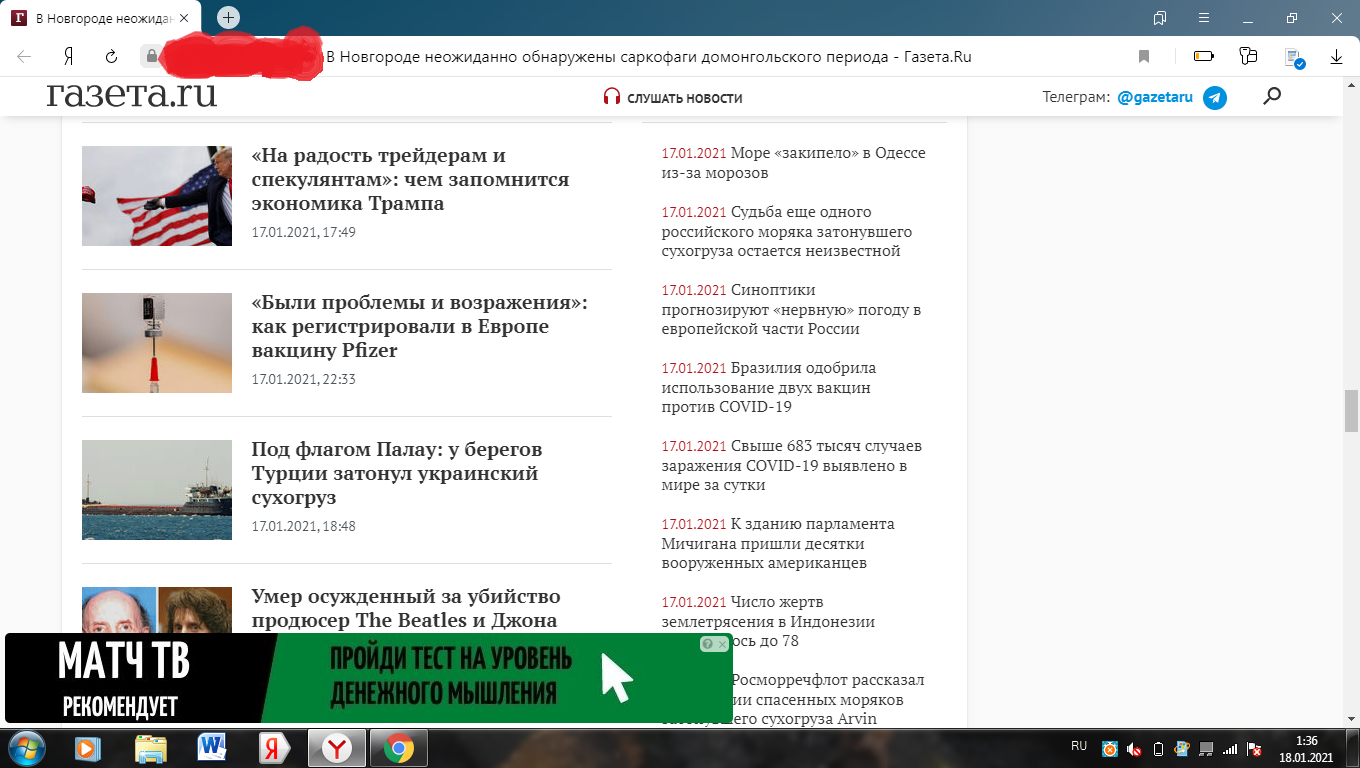Click the Матч ТВ money test banner
The image size is (1360, 768).
pyautogui.click(x=369, y=678)
